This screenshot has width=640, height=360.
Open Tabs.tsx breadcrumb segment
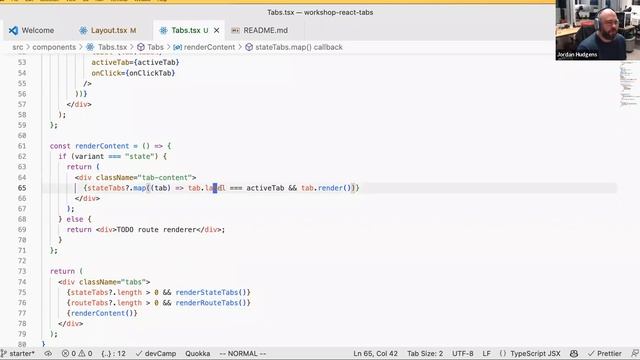tap(112, 47)
